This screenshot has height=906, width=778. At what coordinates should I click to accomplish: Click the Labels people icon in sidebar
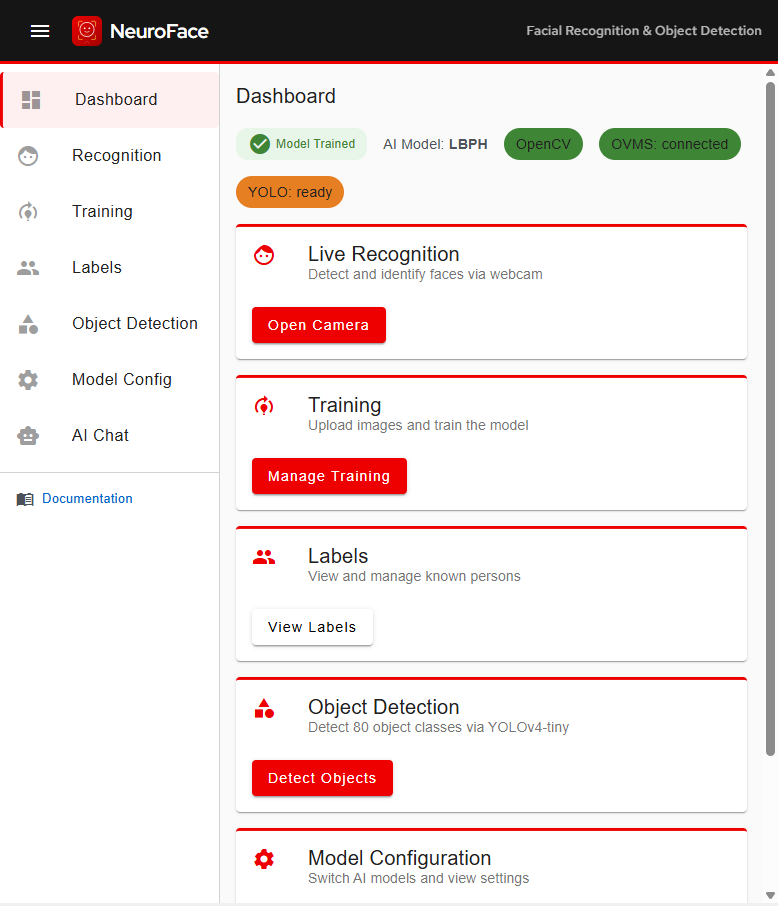point(28,268)
